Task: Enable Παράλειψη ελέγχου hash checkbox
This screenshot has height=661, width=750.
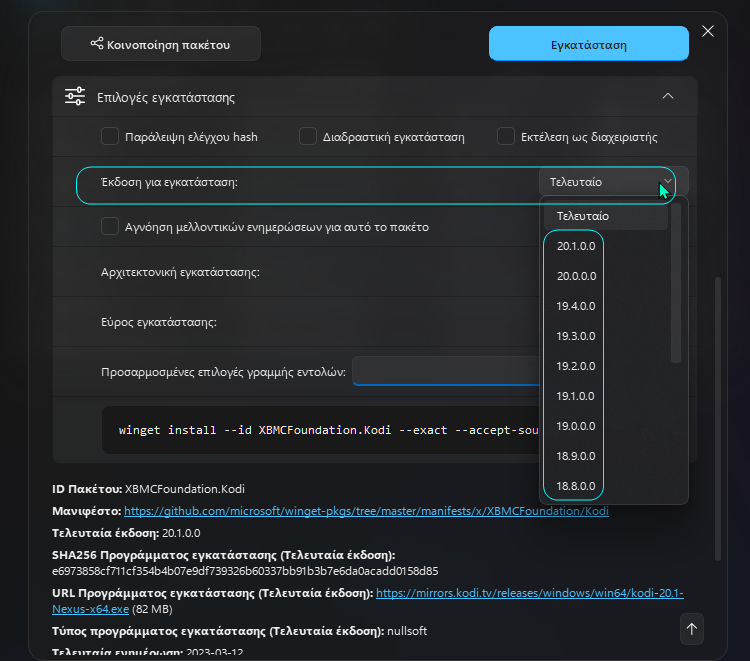Action: [x=110, y=136]
